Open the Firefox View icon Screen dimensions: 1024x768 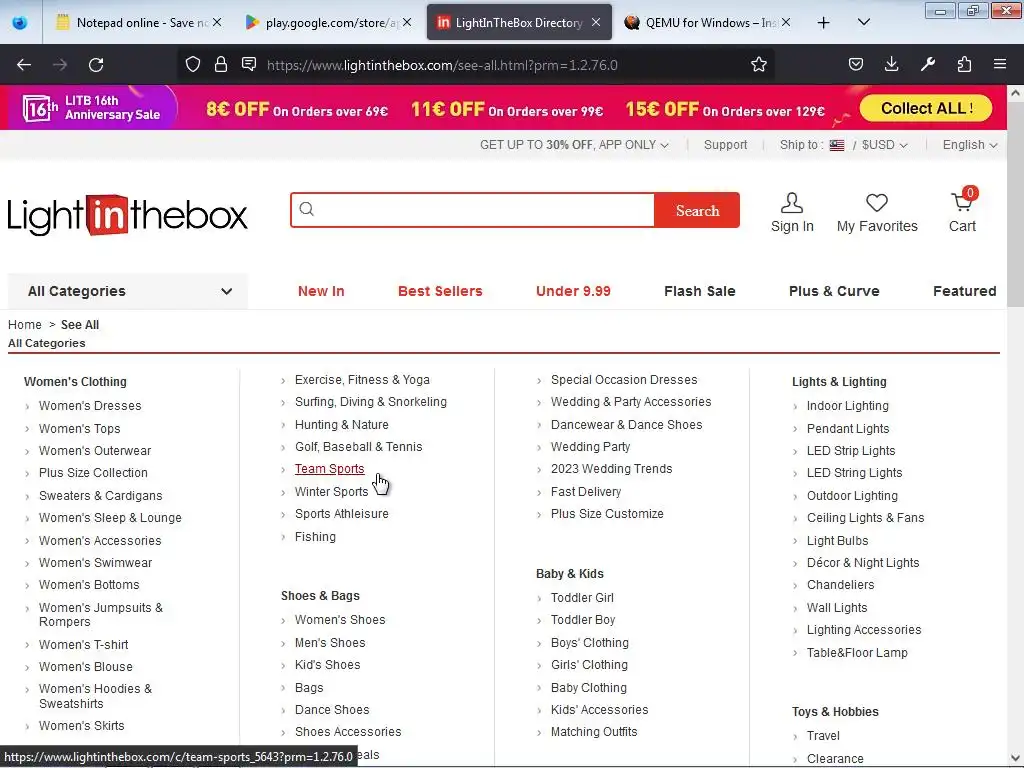pos(20,23)
